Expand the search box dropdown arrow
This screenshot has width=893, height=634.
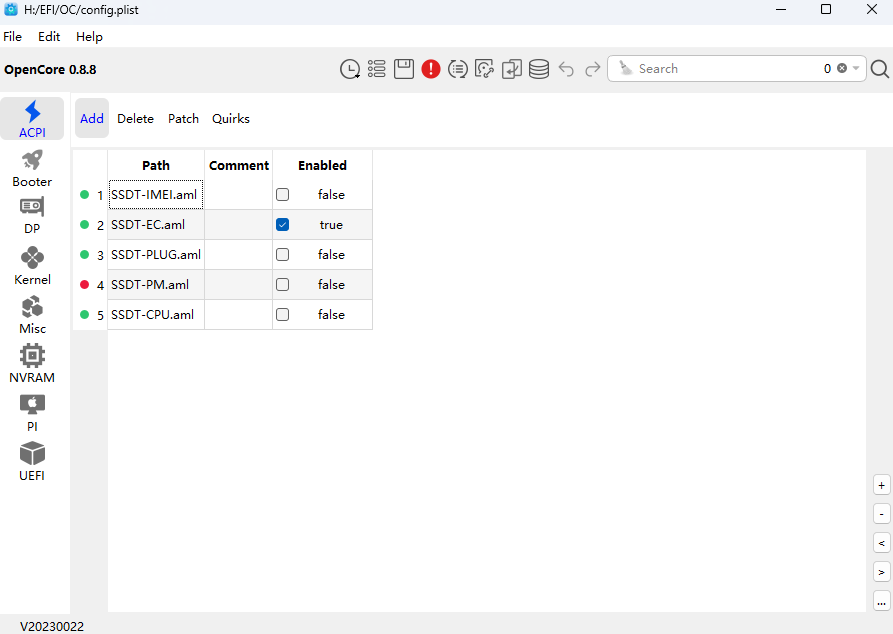857,69
